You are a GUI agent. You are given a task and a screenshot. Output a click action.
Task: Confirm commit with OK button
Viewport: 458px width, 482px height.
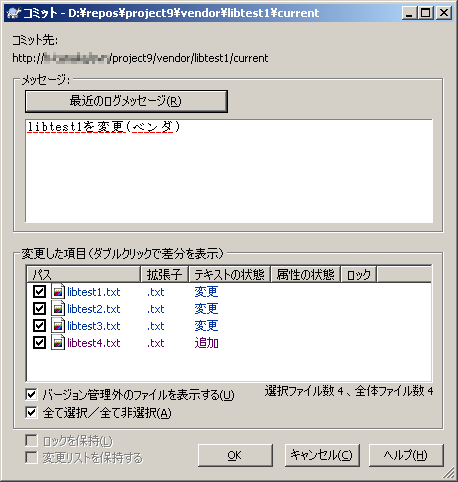pos(235,455)
